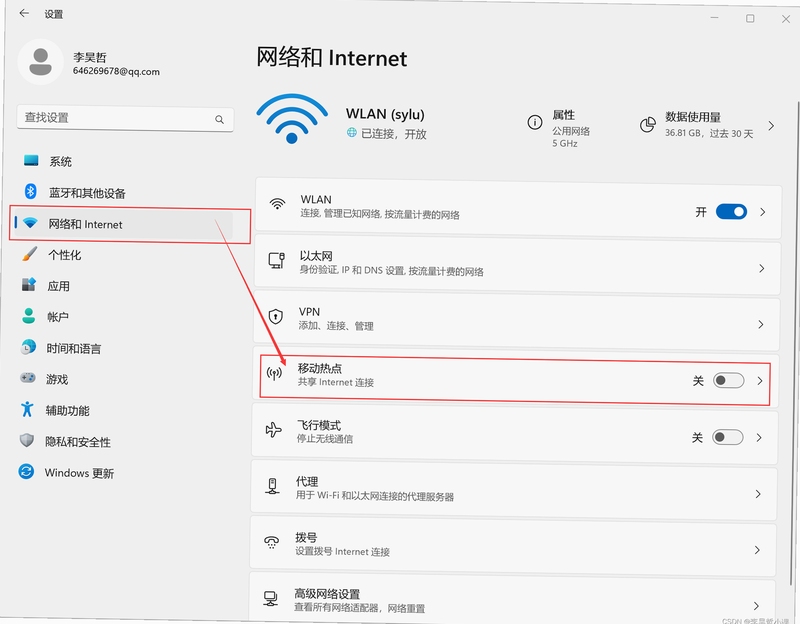Viewport: 800px width, 624px height.
Task: Click the search magnifier icon
Action: [x=219, y=119]
